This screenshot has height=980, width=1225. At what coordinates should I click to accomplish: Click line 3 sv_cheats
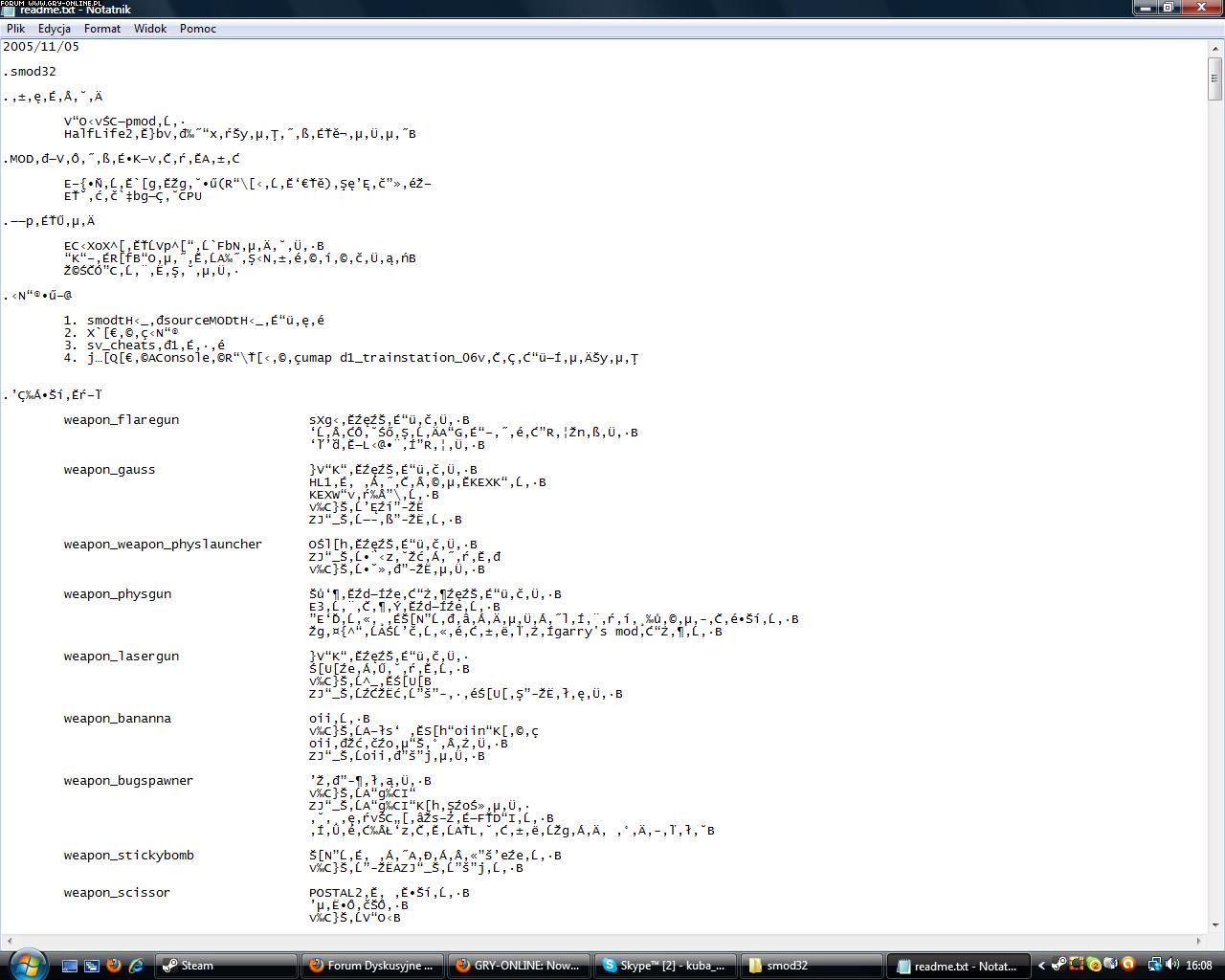point(145,345)
